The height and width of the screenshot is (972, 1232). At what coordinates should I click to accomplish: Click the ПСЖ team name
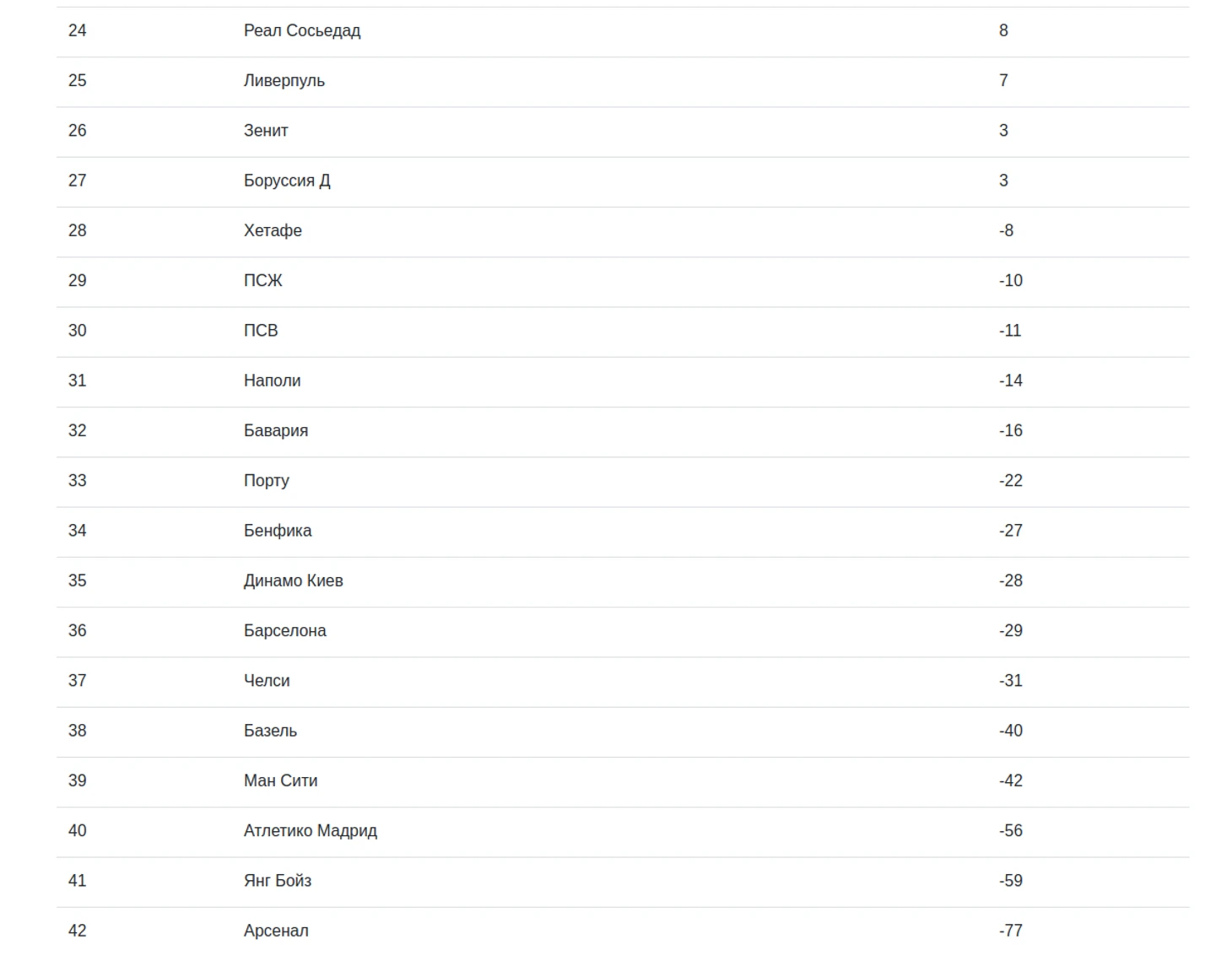(x=263, y=281)
